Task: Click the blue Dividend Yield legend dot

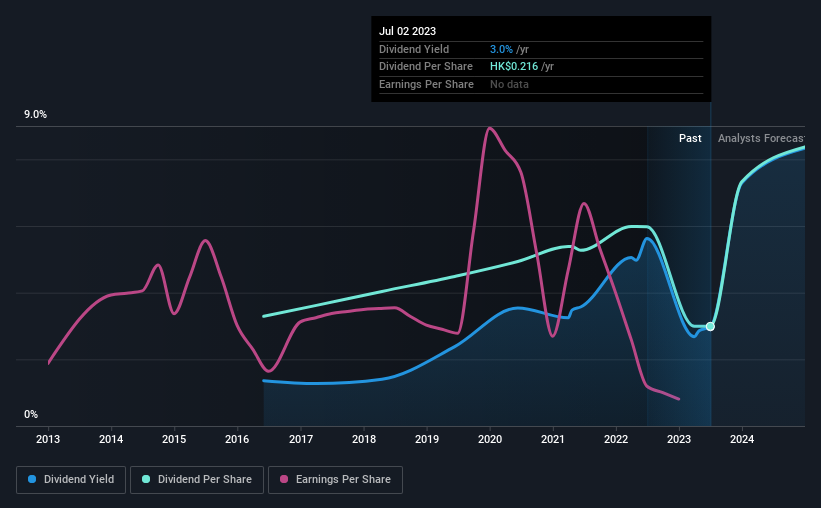Action: click(x=32, y=479)
